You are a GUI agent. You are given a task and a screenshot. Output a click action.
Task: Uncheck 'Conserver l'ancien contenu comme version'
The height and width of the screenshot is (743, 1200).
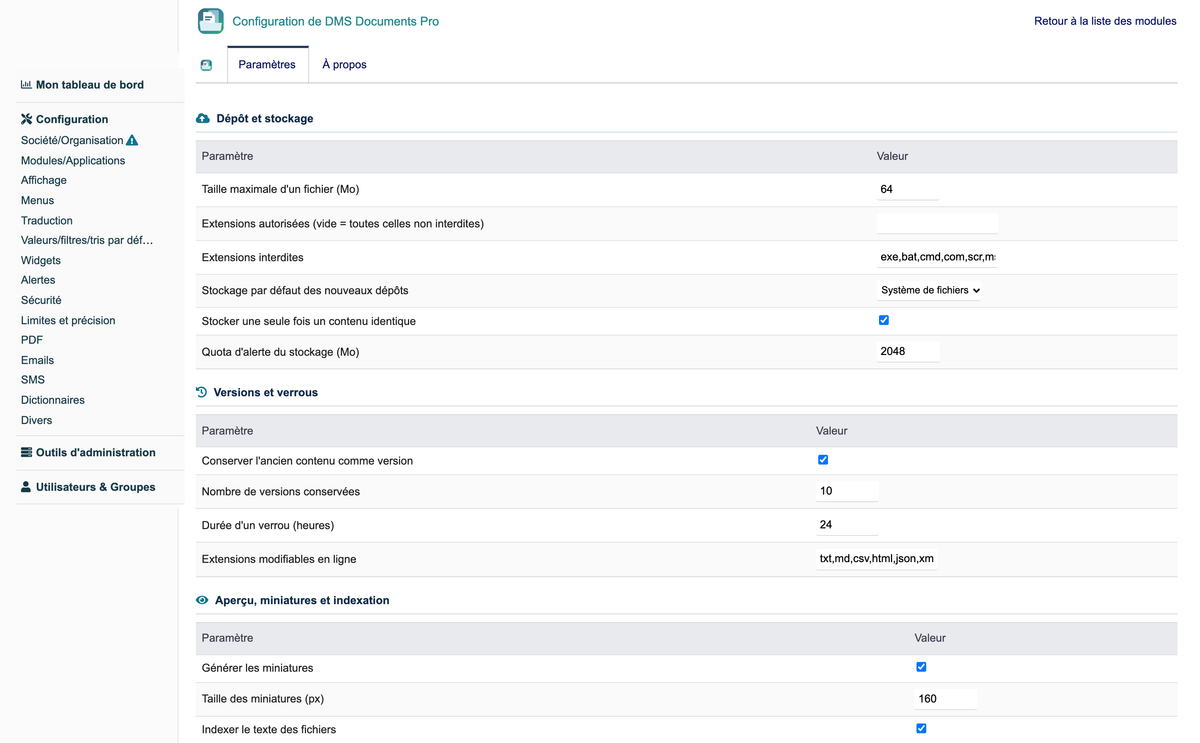(x=823, y=460)
